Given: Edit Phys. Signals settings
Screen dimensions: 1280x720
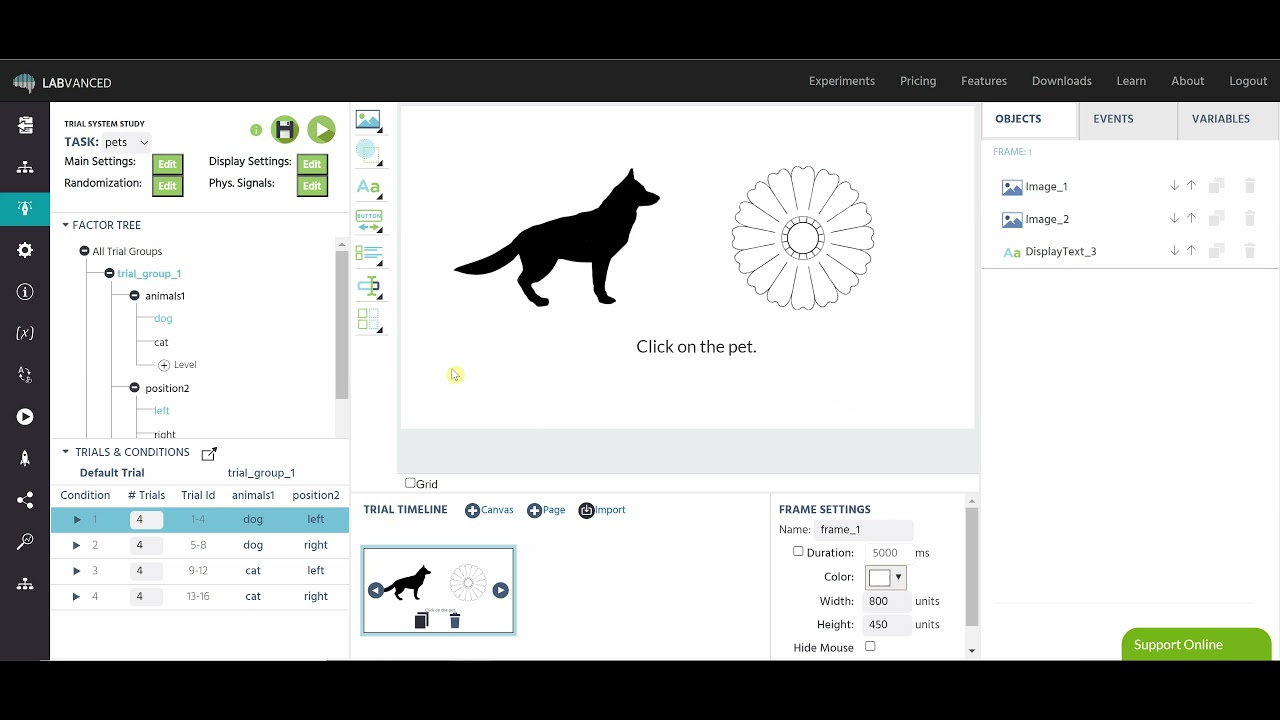Looking at the screenshot, I should click(312, 186).
